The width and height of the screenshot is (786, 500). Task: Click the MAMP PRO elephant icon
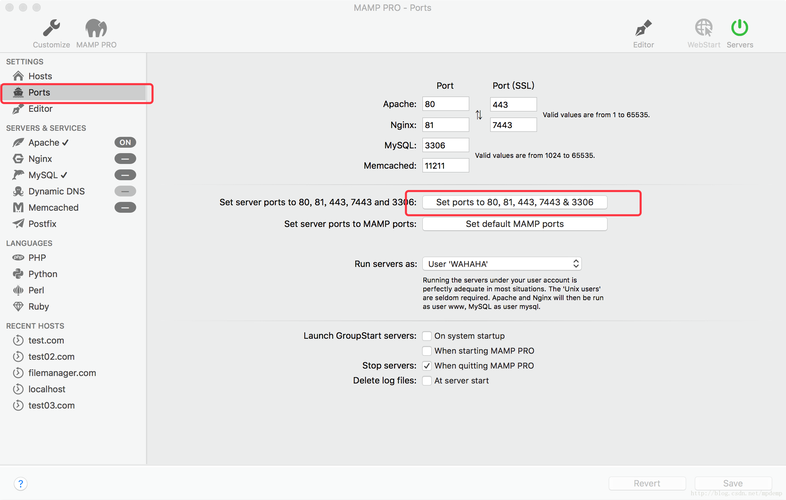[x=97, y=28]
